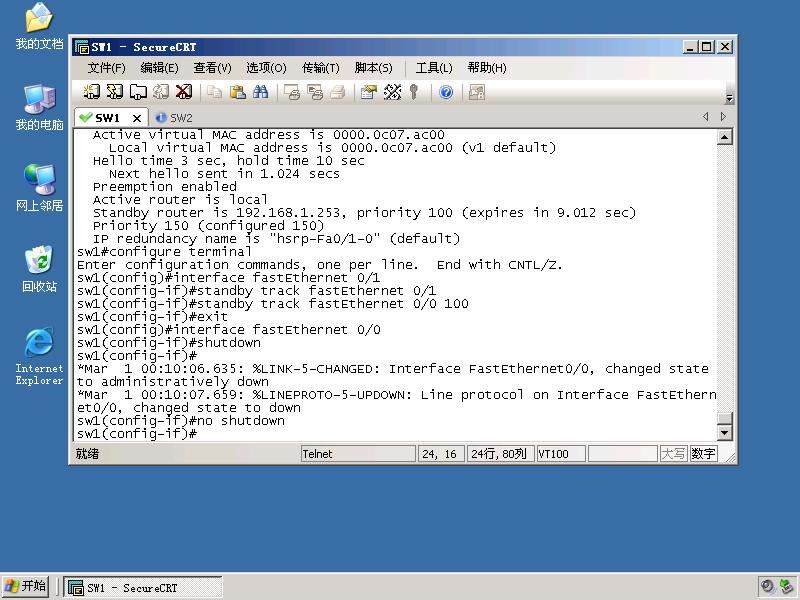Screen dimensions: 800x600
Task: Click the '24行, 80列' status field
Action: [500, 454]
